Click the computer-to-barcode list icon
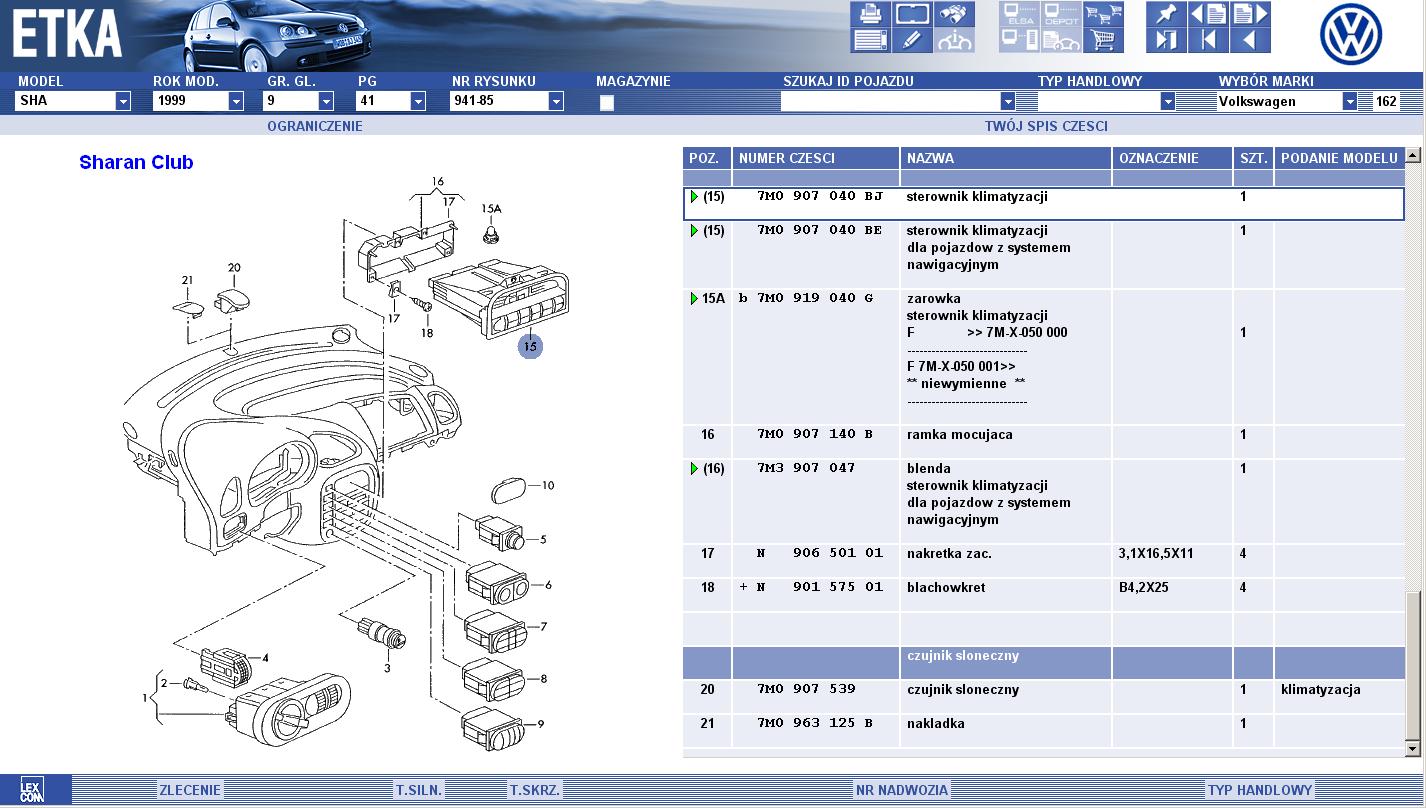Screen dimensions: 1426x808 pyautogui.click(x=1020, y=40)
